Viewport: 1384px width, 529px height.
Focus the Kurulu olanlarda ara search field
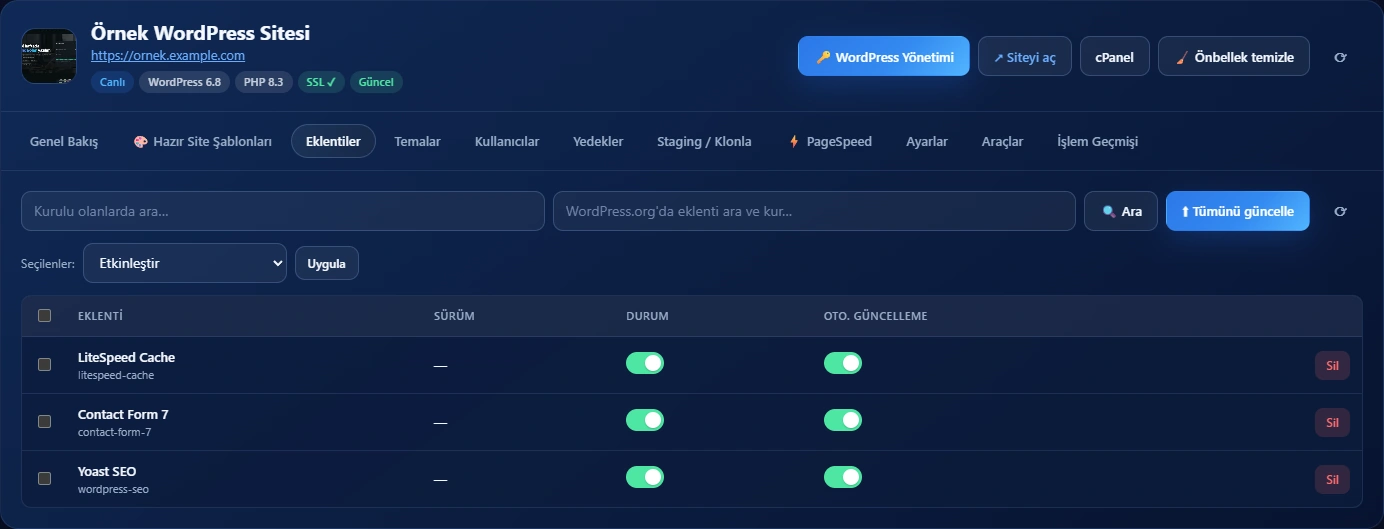(283, 211)
